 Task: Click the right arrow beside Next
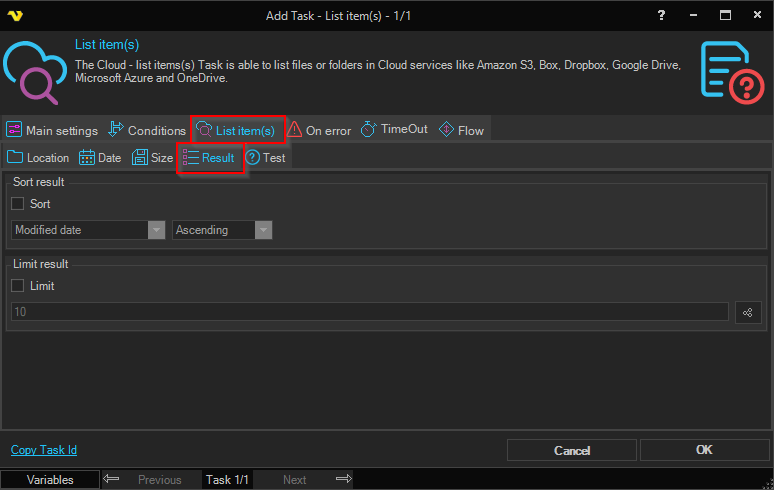click(343, 479)
